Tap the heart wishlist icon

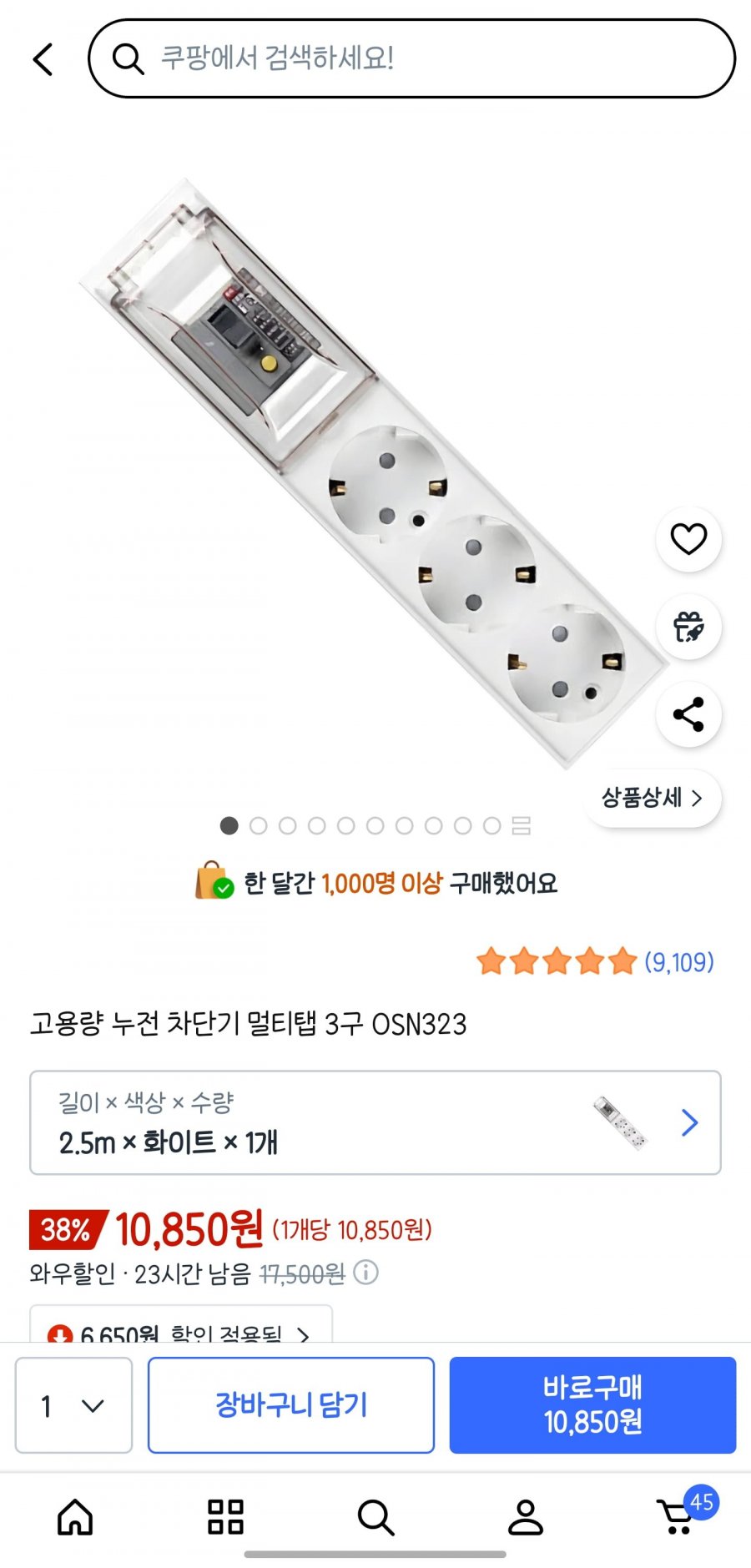pos(688,539)
